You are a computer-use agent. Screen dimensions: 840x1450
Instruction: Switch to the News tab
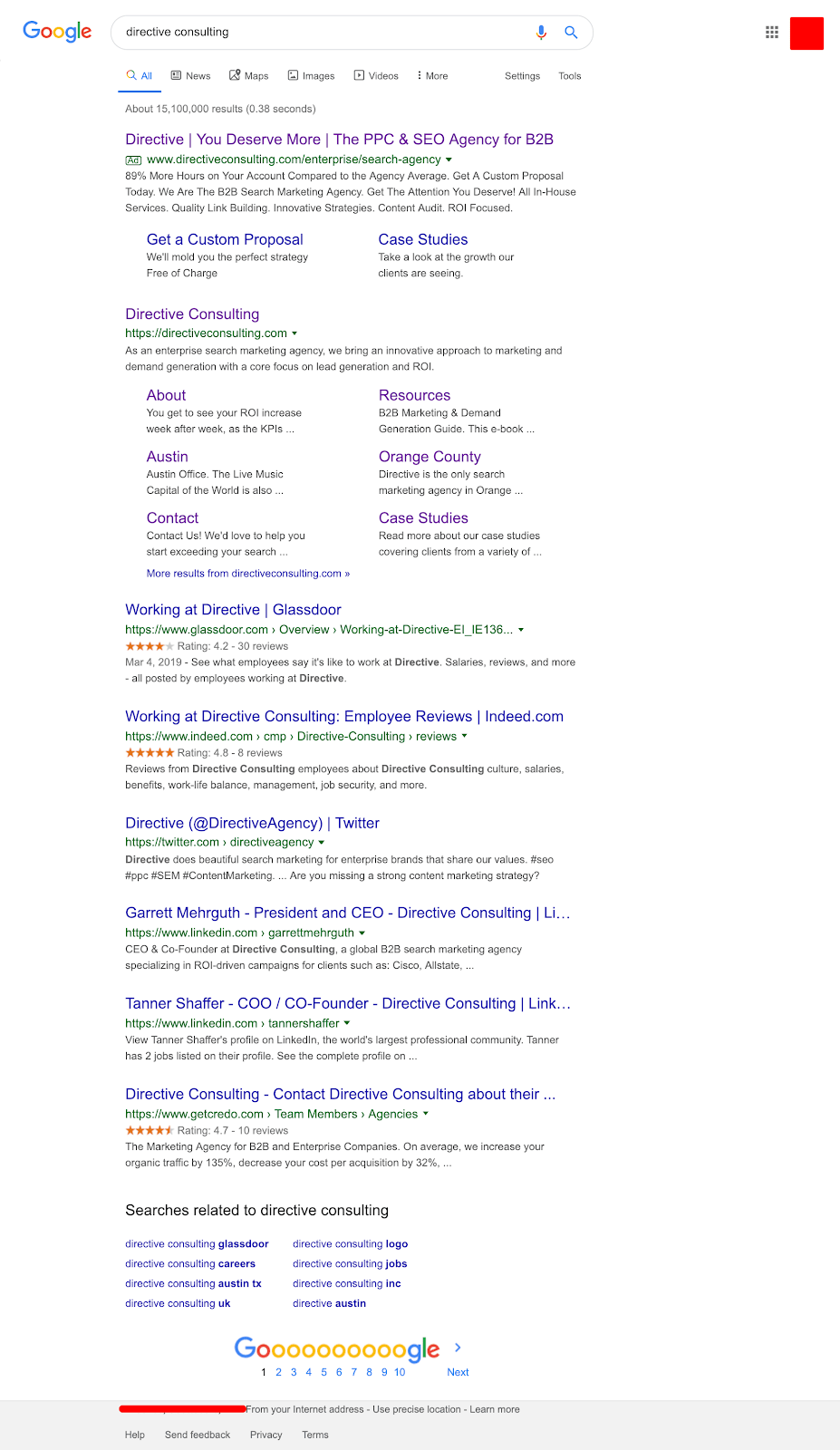click(x=190, y=76)
